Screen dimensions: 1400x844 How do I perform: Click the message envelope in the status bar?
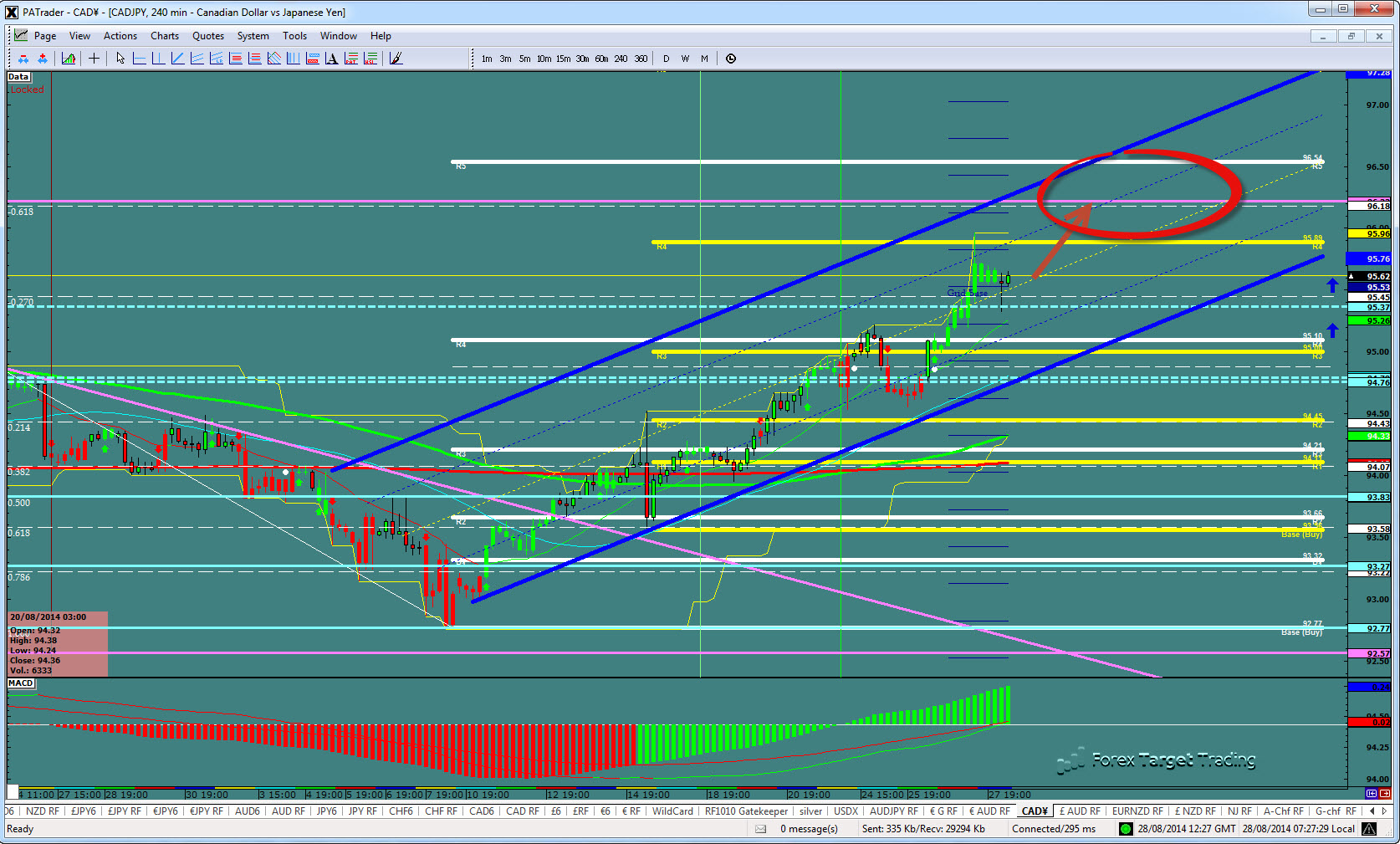click(x=759, y=829)
